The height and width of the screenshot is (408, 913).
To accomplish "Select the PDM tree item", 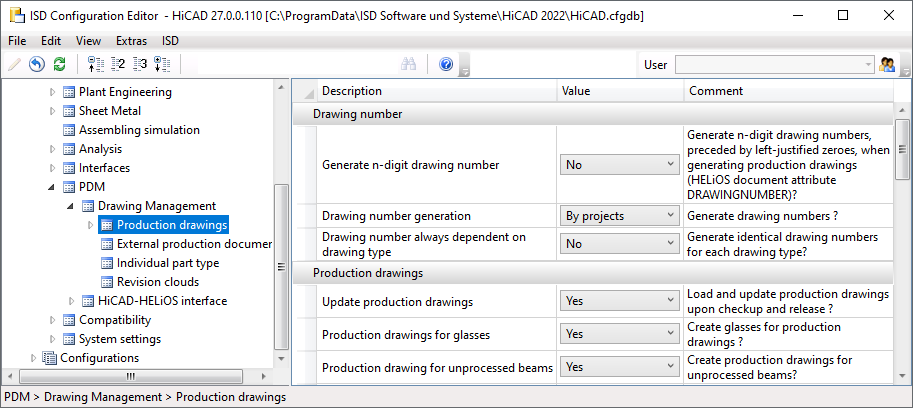I will pyautogui.click(x=92, y=187).
